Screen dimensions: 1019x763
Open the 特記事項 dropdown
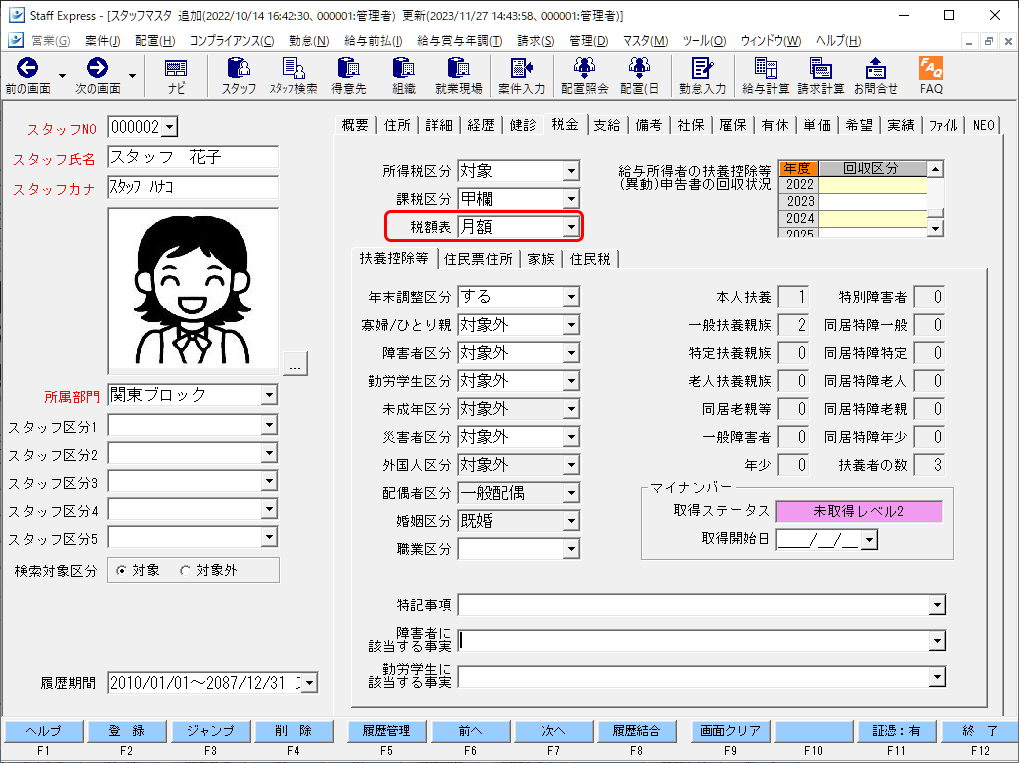click(936, 605)
